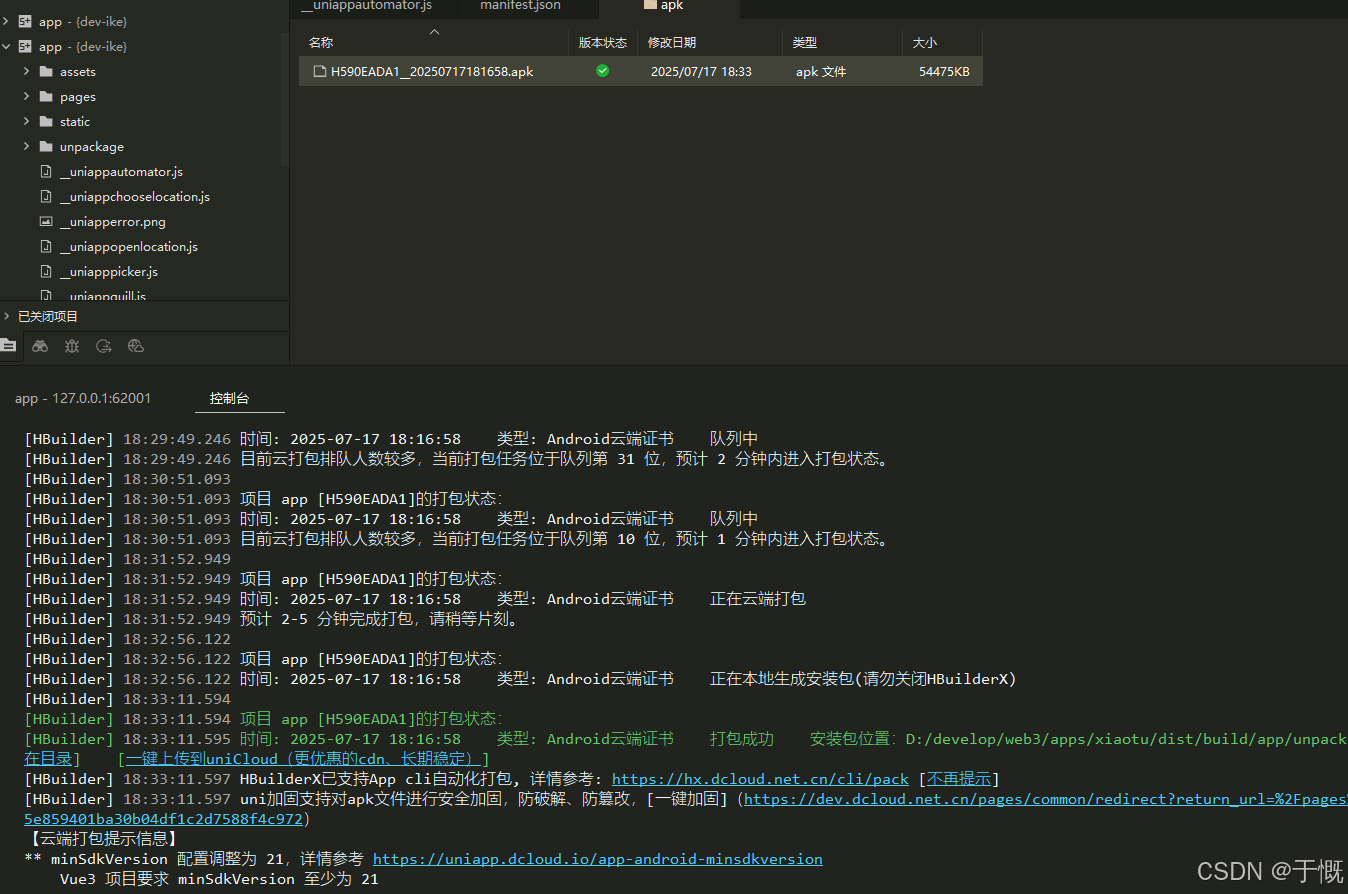Open __uniappchooselocation.js in the file tree
This screenshot has height=894, width=1348.
(134, 197)
